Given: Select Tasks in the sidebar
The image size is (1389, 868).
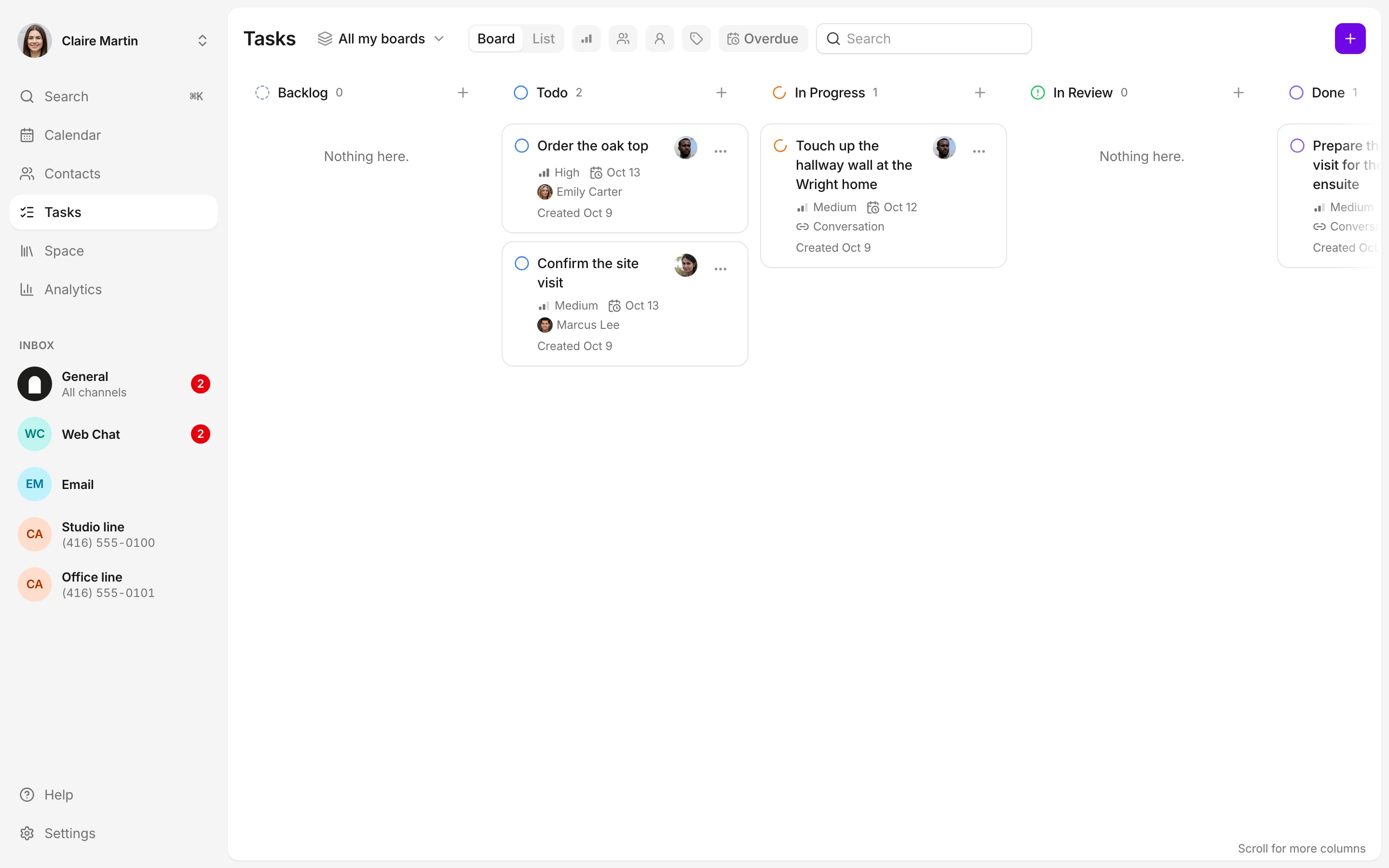Looking at the screenshot, I should click(114, 212).
